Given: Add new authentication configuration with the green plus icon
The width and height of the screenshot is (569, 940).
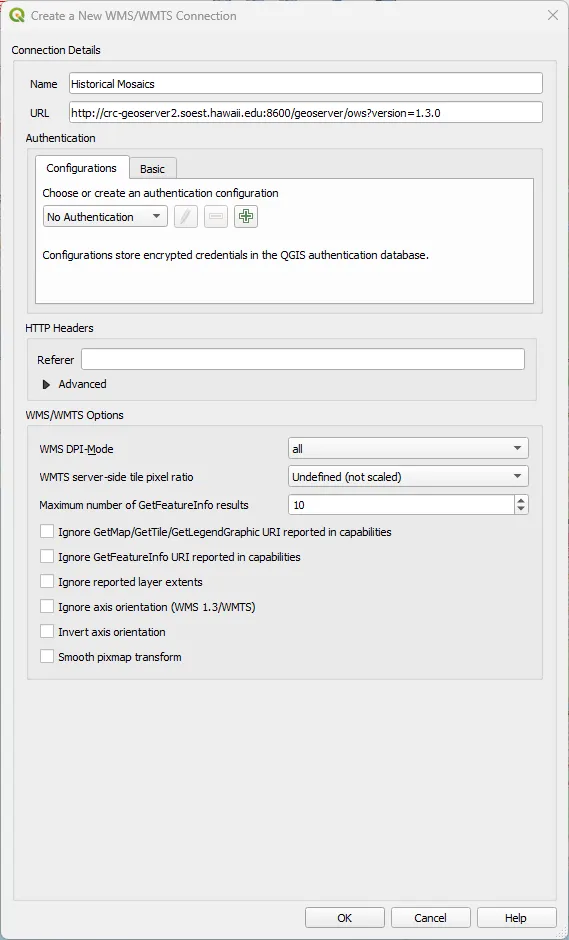Looking at the screenshot, I should click(x=246, y=216).
